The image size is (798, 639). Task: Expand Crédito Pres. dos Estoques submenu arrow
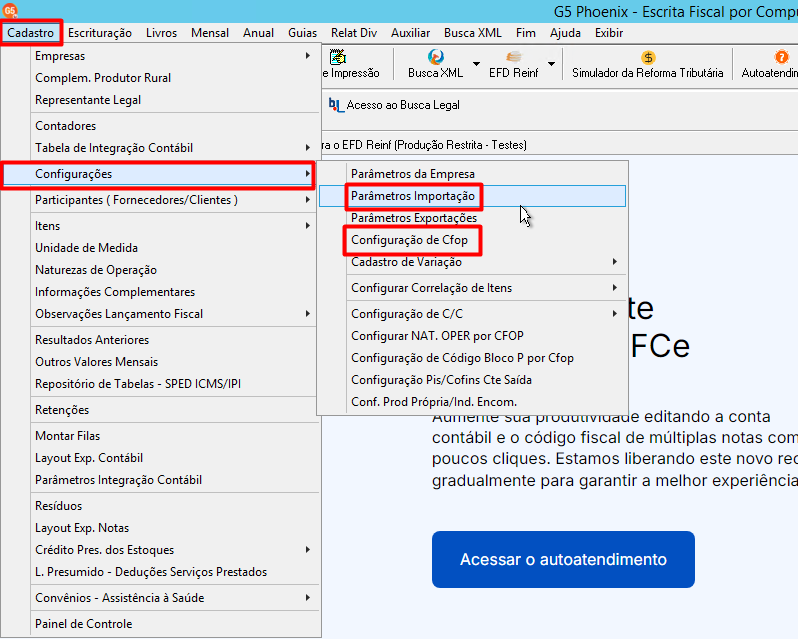pos(308,549)
